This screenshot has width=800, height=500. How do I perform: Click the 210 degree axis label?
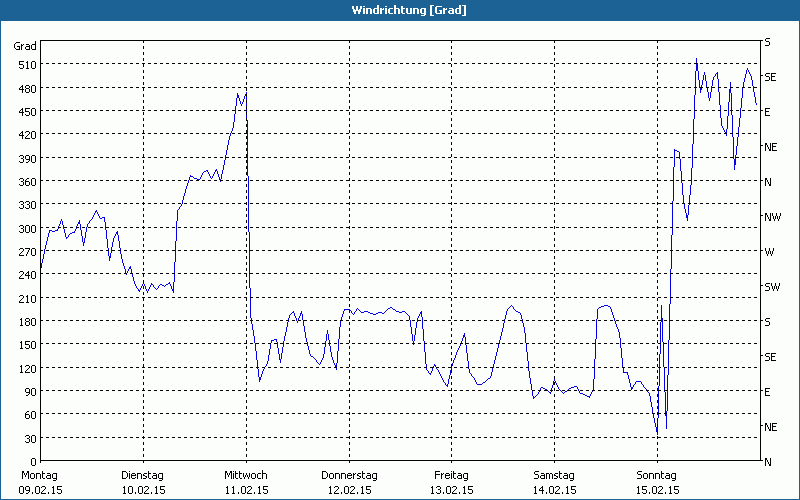point(28,299)
